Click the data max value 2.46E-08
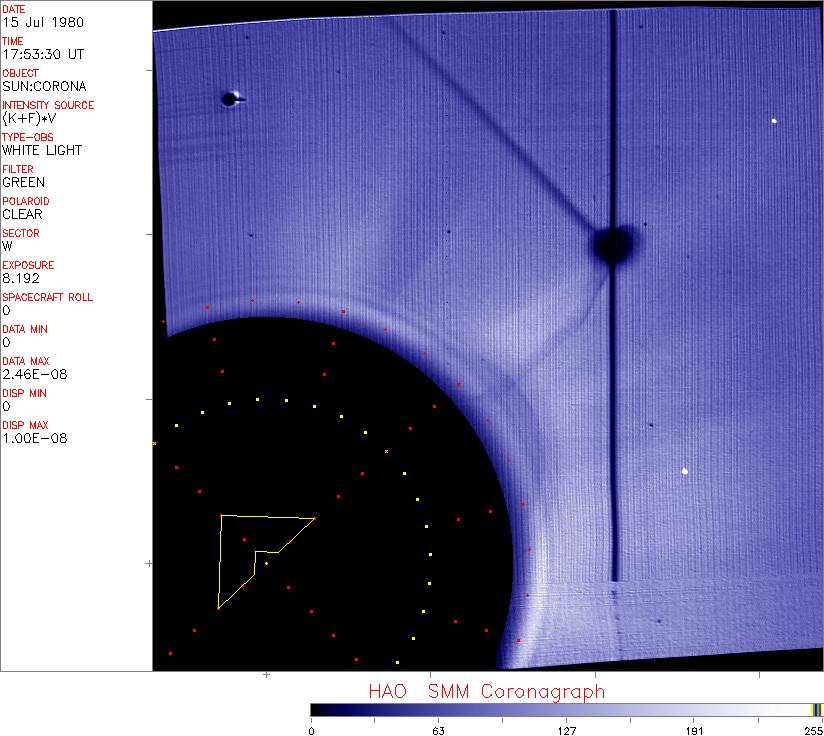 tap(35, 374)
